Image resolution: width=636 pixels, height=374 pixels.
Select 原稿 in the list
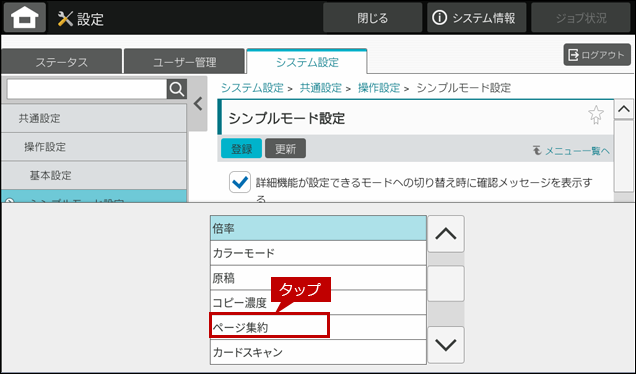pyautogui.click(x=318, y=278)
